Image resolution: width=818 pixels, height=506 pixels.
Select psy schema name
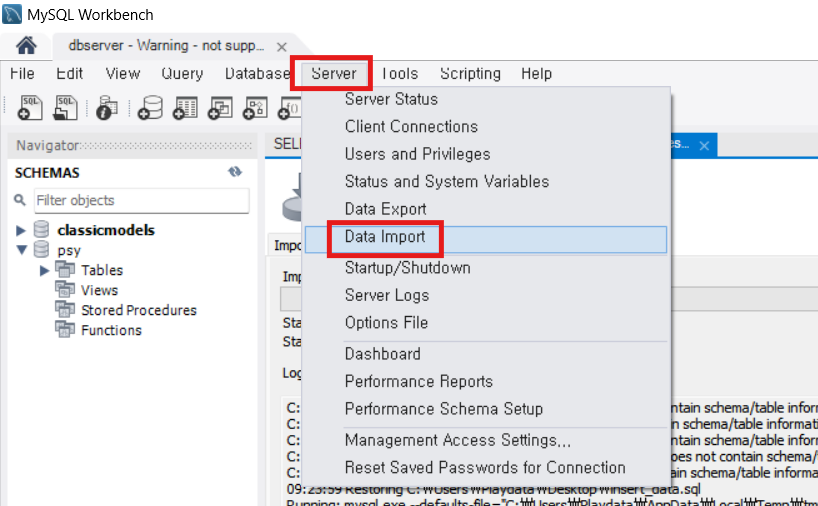(69, 251)
